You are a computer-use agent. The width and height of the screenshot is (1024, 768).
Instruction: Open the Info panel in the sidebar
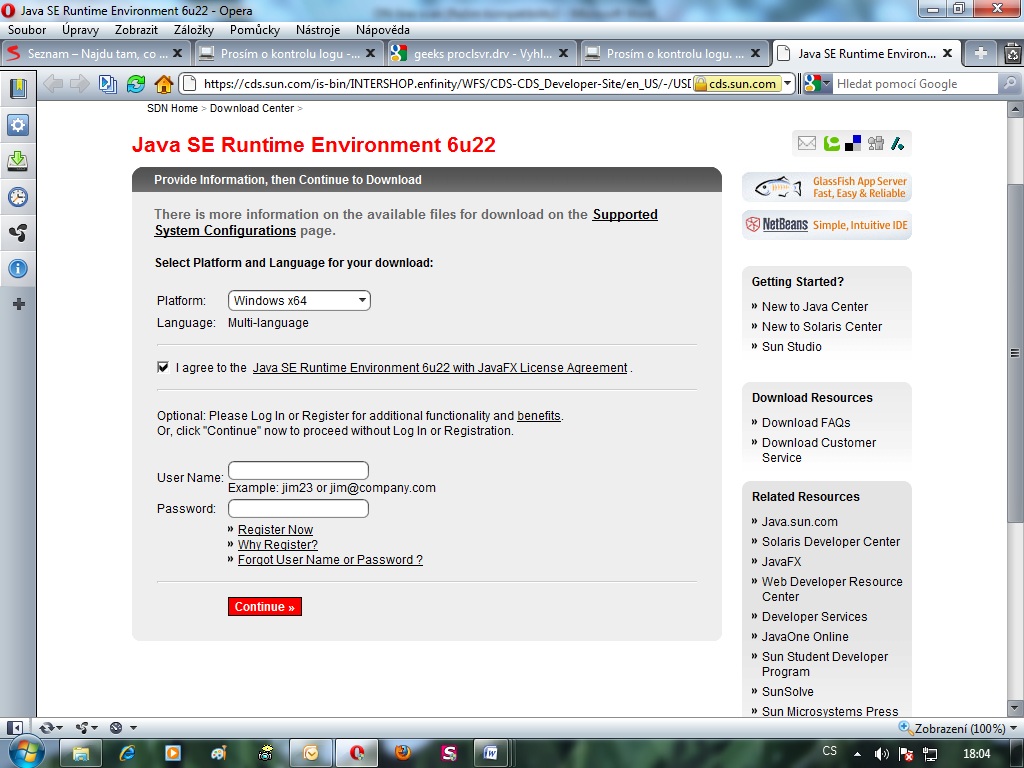pos(18,268)
